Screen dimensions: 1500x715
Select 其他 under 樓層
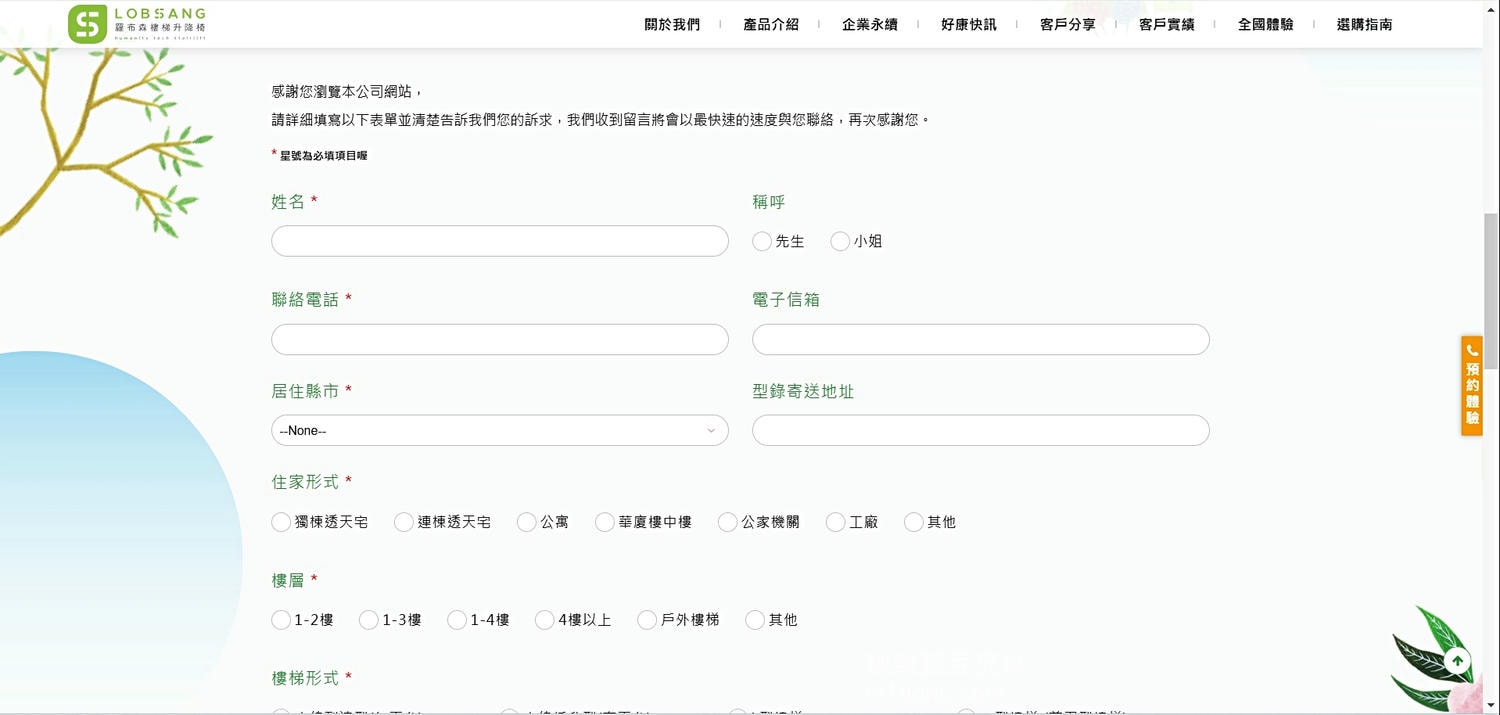click(755, 620)
